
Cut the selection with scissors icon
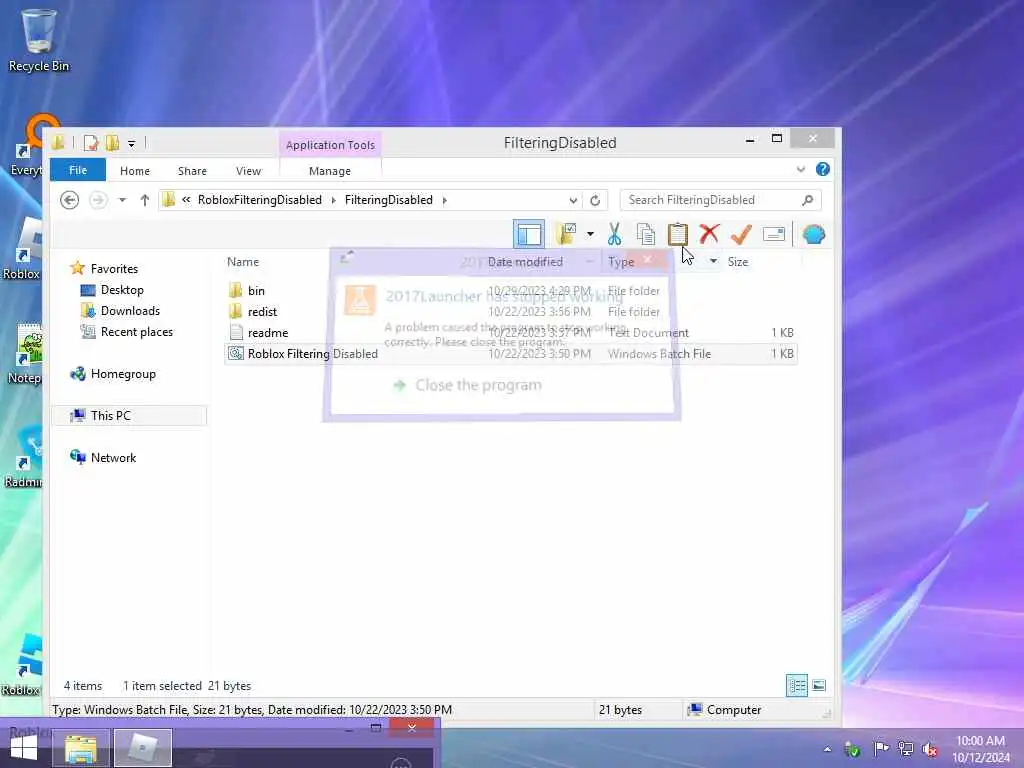[x=614, y=234]
